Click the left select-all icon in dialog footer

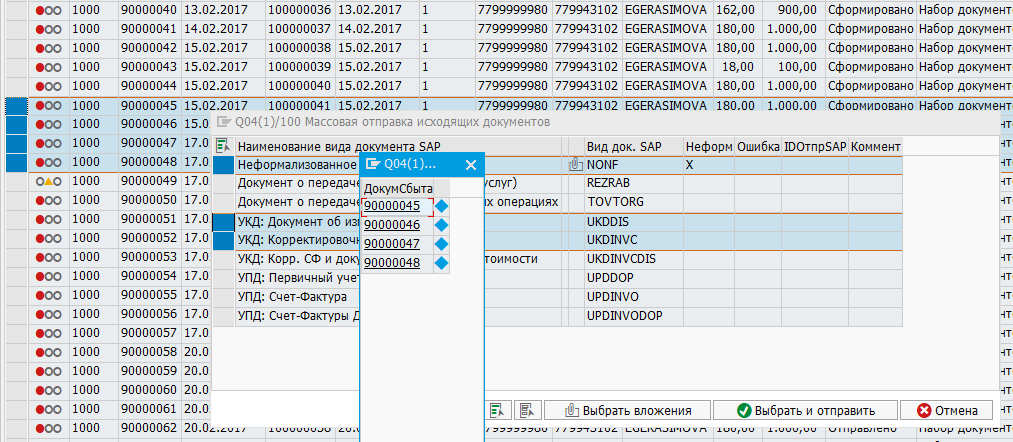500,410
